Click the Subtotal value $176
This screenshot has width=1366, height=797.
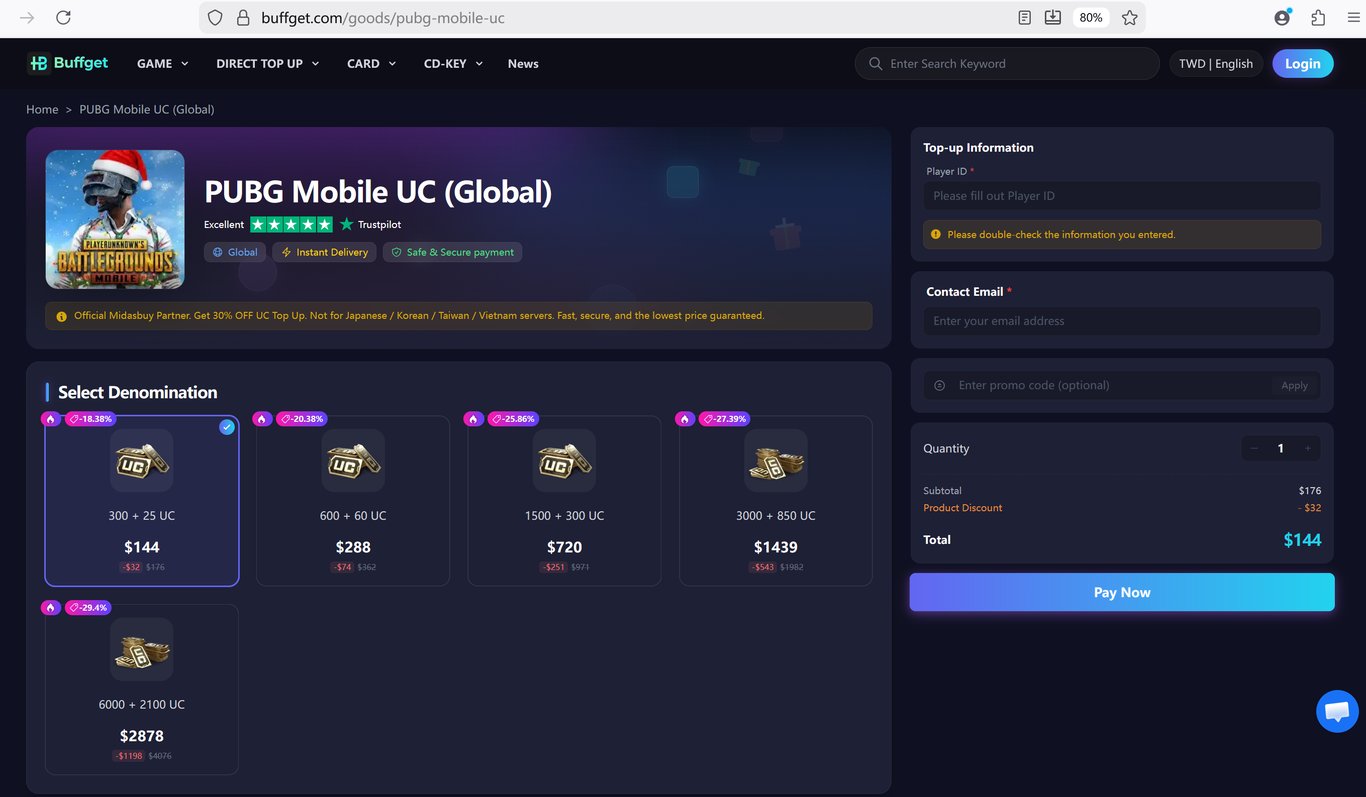(x=1310, y=491)
